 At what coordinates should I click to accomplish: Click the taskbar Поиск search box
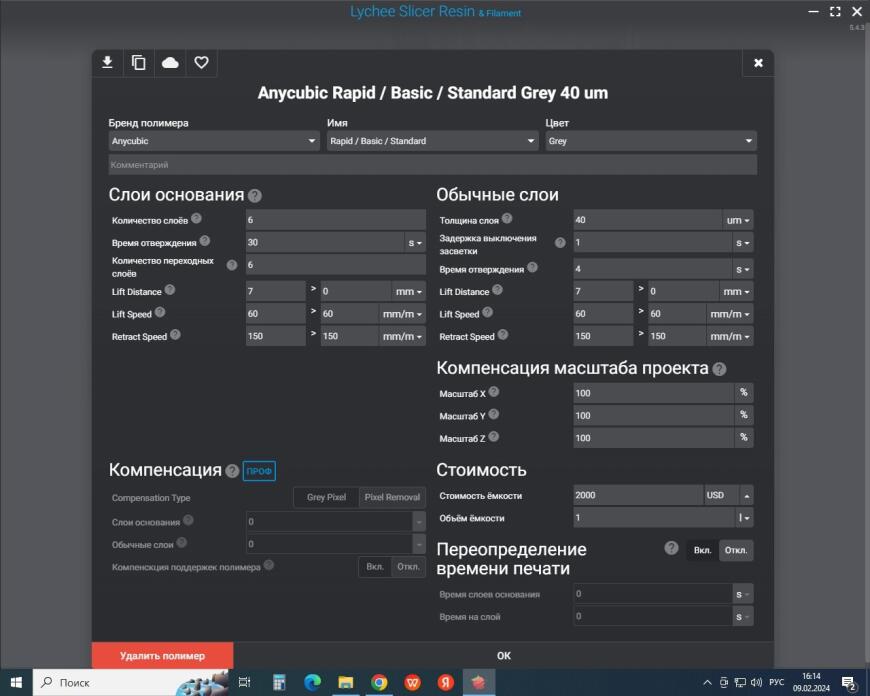(131, 682)
